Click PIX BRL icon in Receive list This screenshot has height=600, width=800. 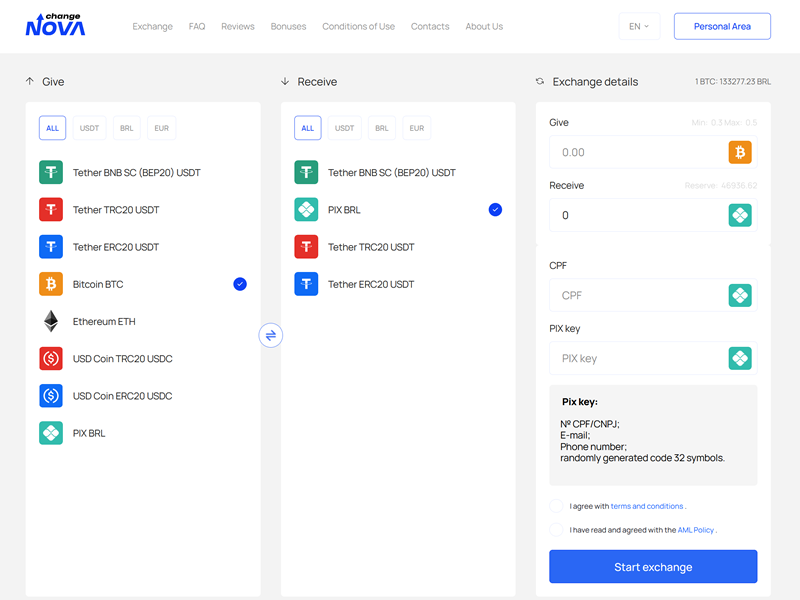coord(306,210)
